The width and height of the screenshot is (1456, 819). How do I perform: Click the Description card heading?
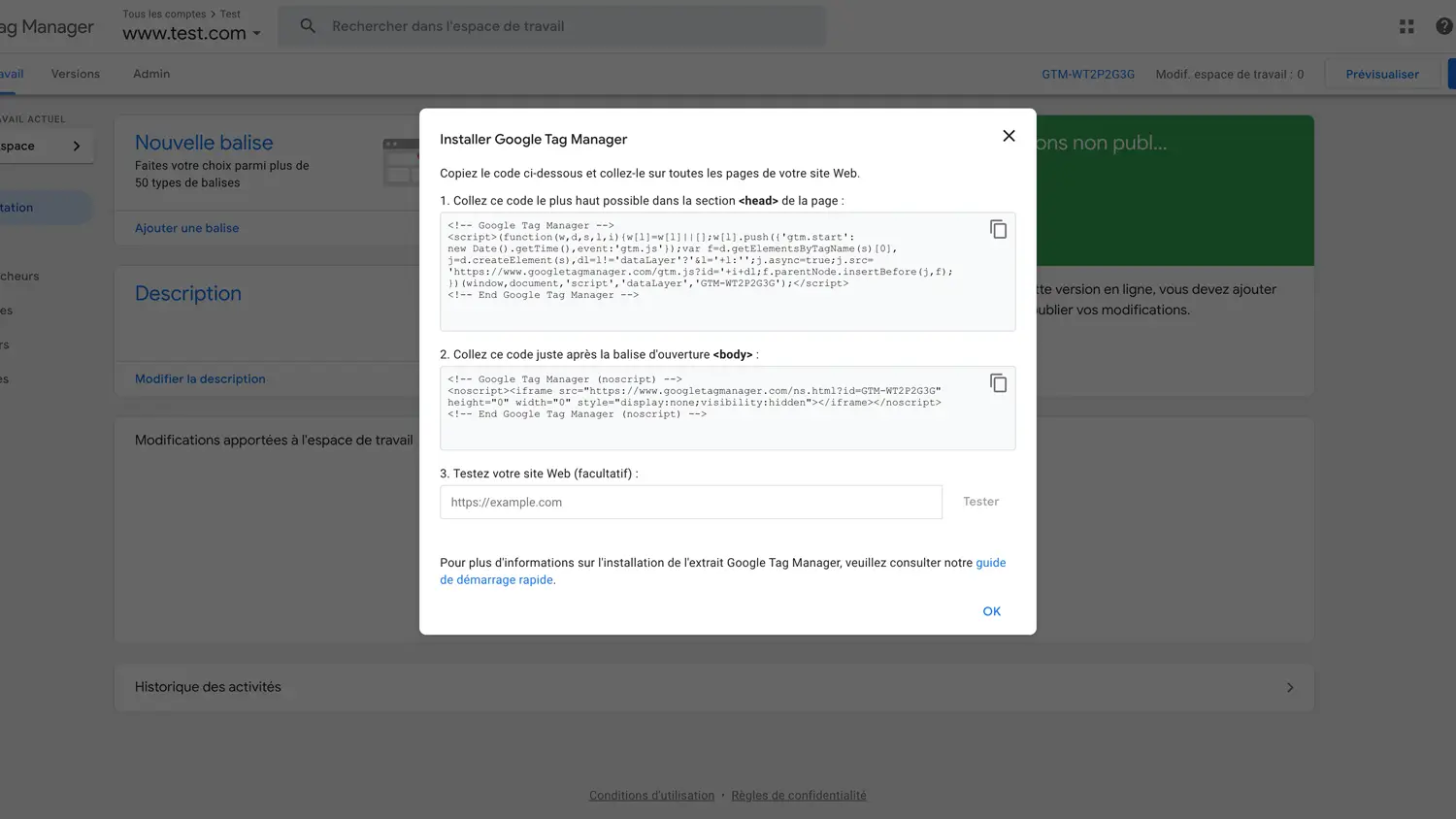[188, 293]
